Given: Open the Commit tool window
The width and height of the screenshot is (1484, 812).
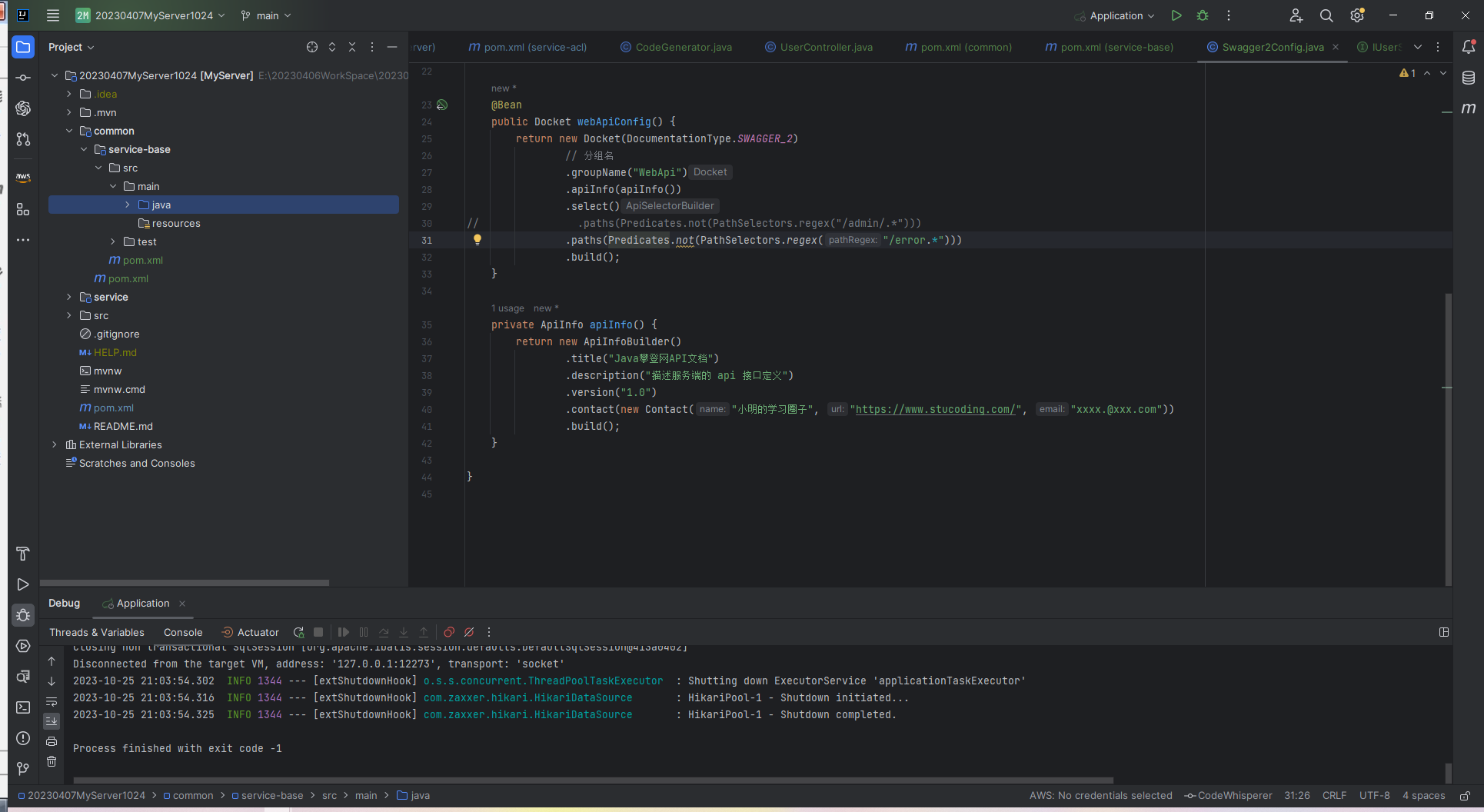Looking at the screenshot, I should click(x=23, y=78).
